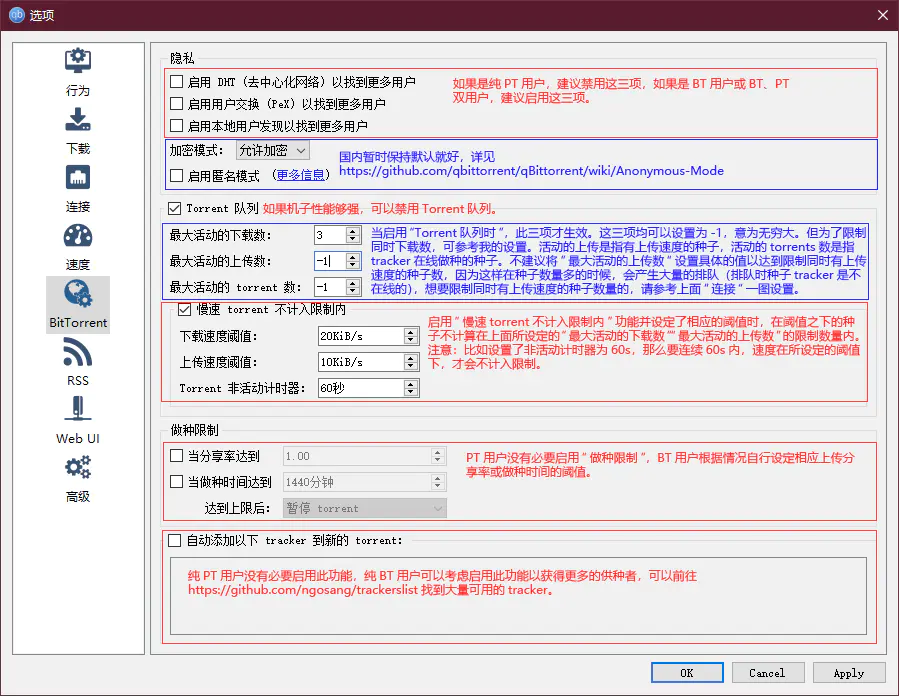Open the RSS feed icon
Image resolution: width=899 pixels, height=696 pixels.
click(x=78, y=352)
